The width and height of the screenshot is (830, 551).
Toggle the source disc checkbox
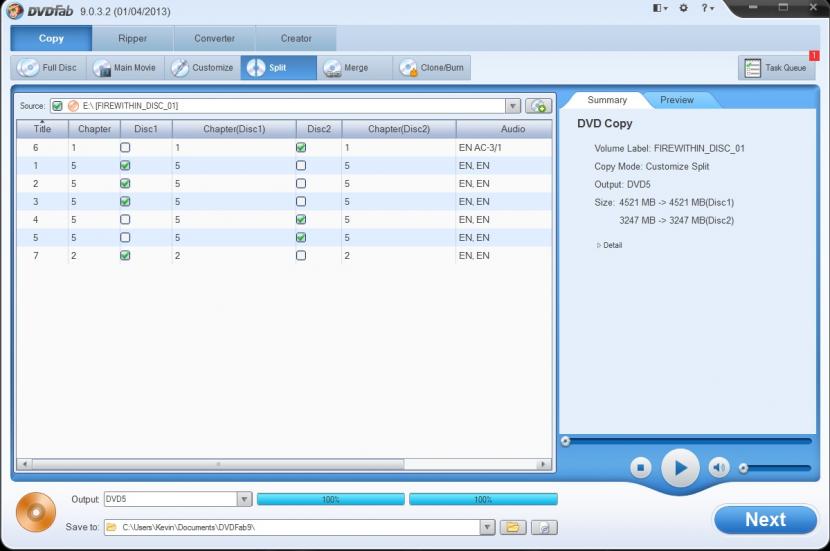tap(57, 106)
